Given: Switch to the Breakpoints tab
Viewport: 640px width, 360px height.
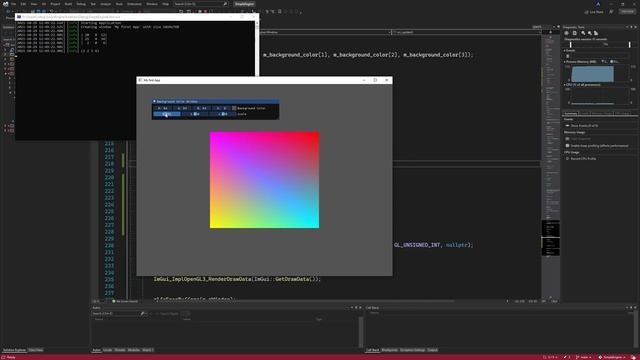Looking at the screenshot, I should coord(390,350).
